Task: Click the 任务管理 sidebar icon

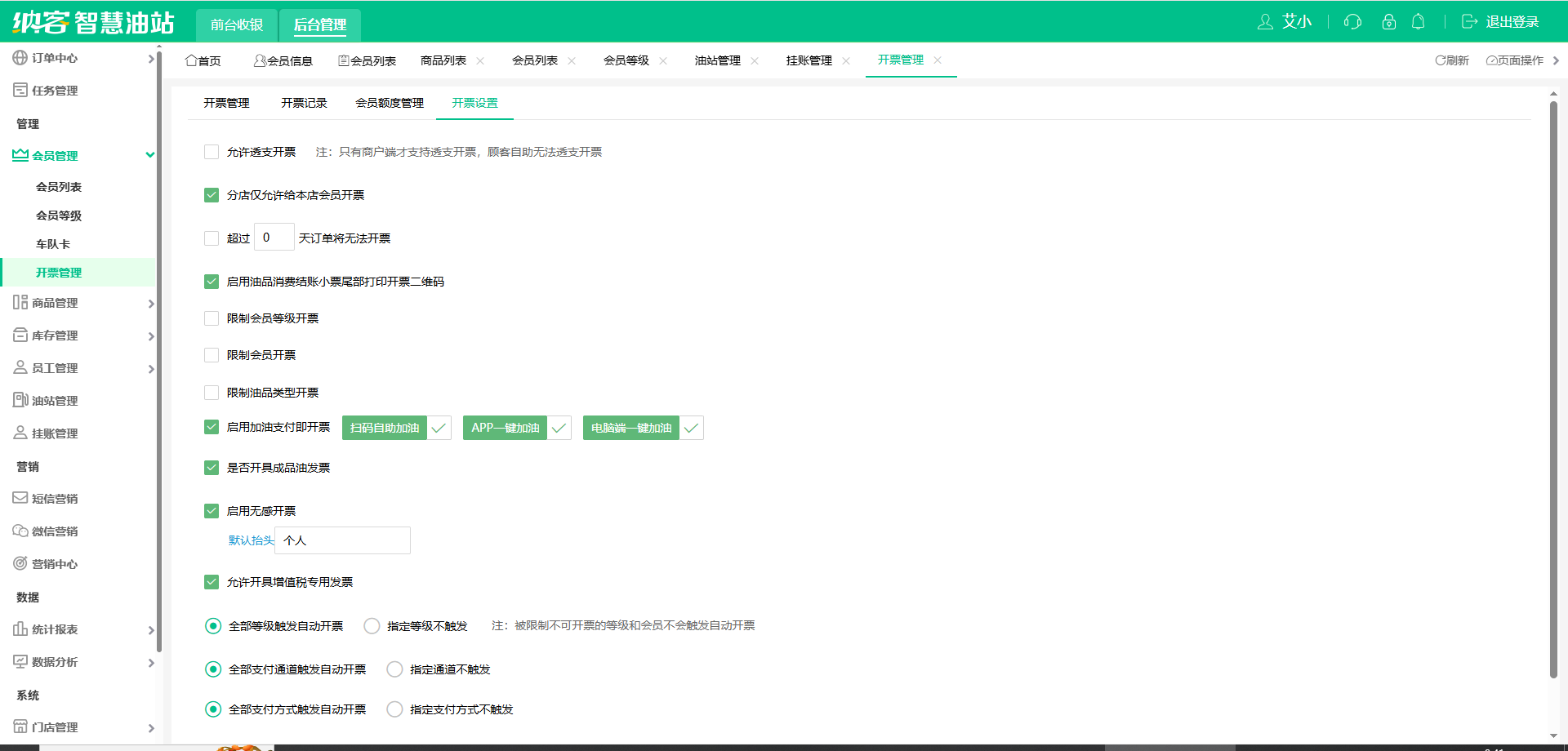Action: click(x=20, y=90)
